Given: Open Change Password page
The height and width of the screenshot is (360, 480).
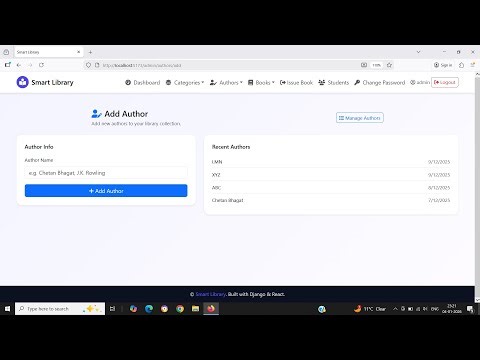Looking at the screenshot, I should coord(380,82).
